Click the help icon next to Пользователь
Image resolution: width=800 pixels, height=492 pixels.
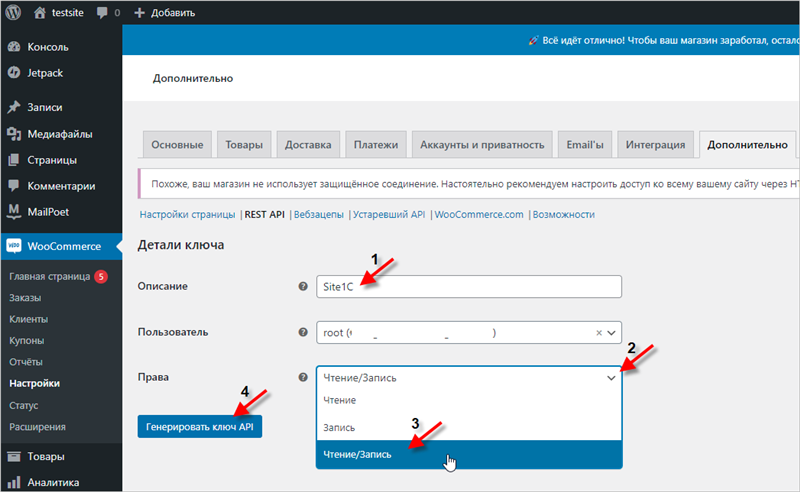pos(303,333)
